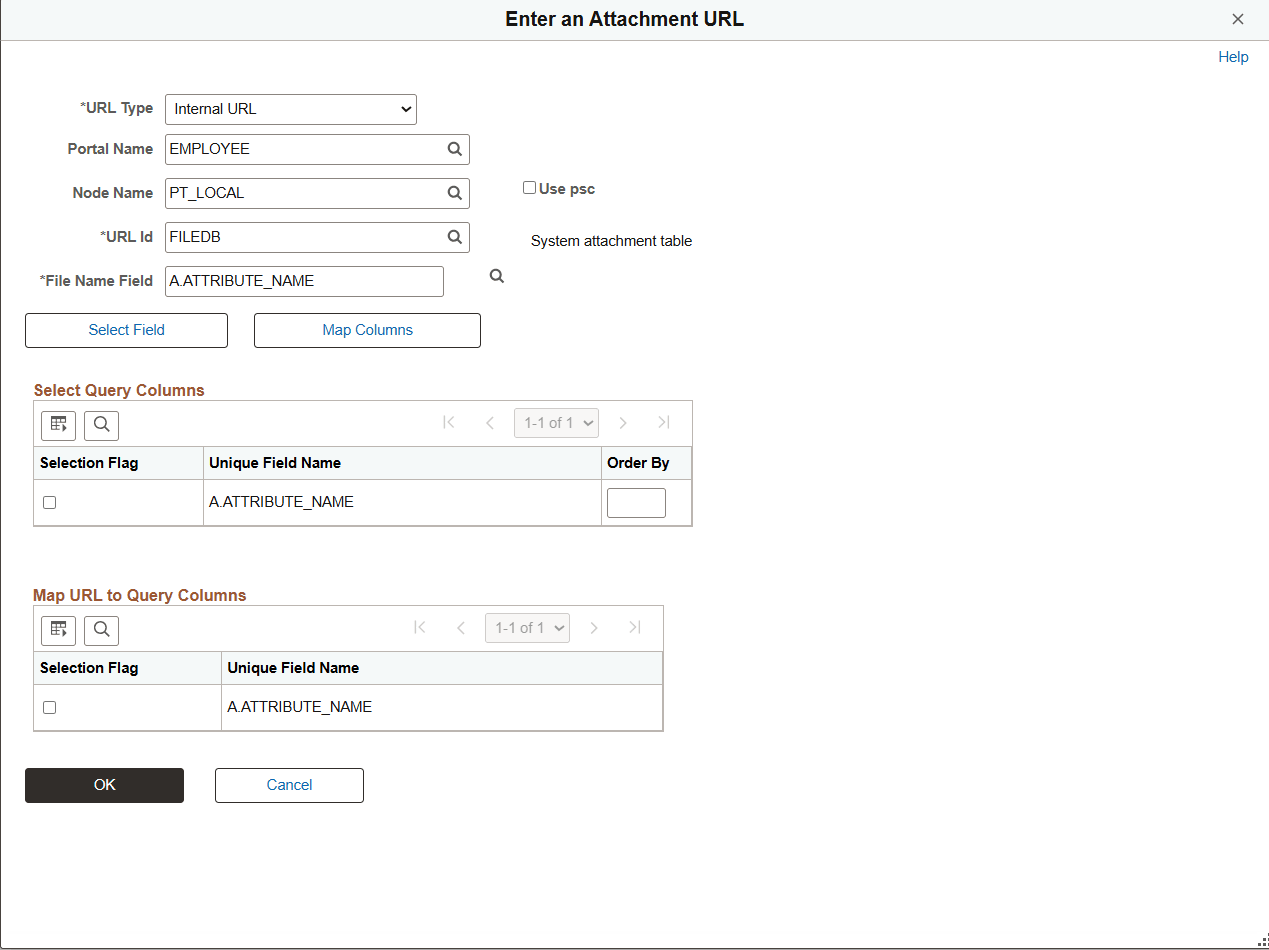The height and width of the screenshot is (950, 1269).
Task: Open Find in the Map URL to Query Columns grid
Action: coord(101,630)
